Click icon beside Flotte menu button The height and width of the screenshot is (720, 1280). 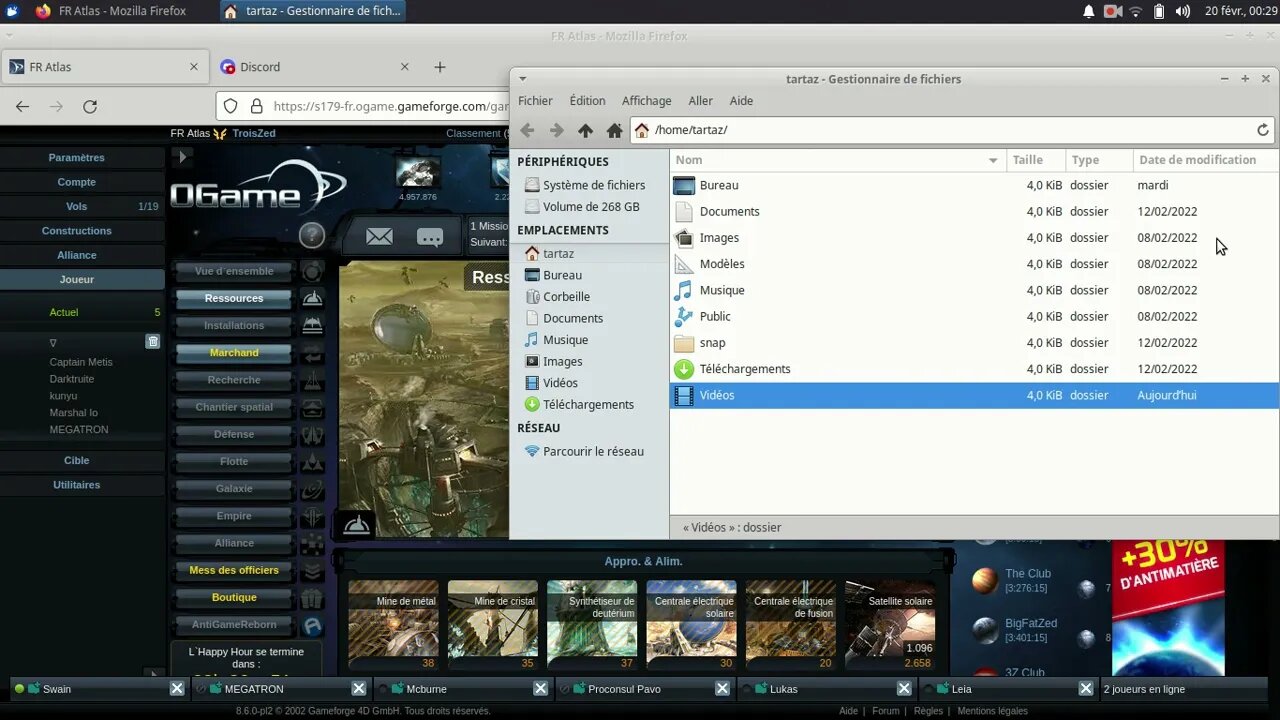[x=313, y=461]
